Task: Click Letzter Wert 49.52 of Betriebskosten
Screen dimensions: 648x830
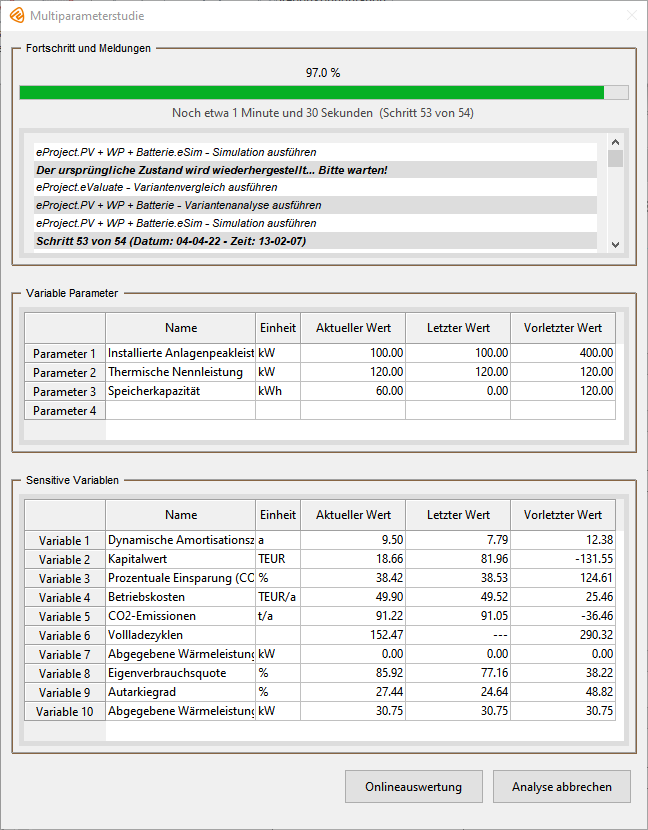Action: click(458, 597)
